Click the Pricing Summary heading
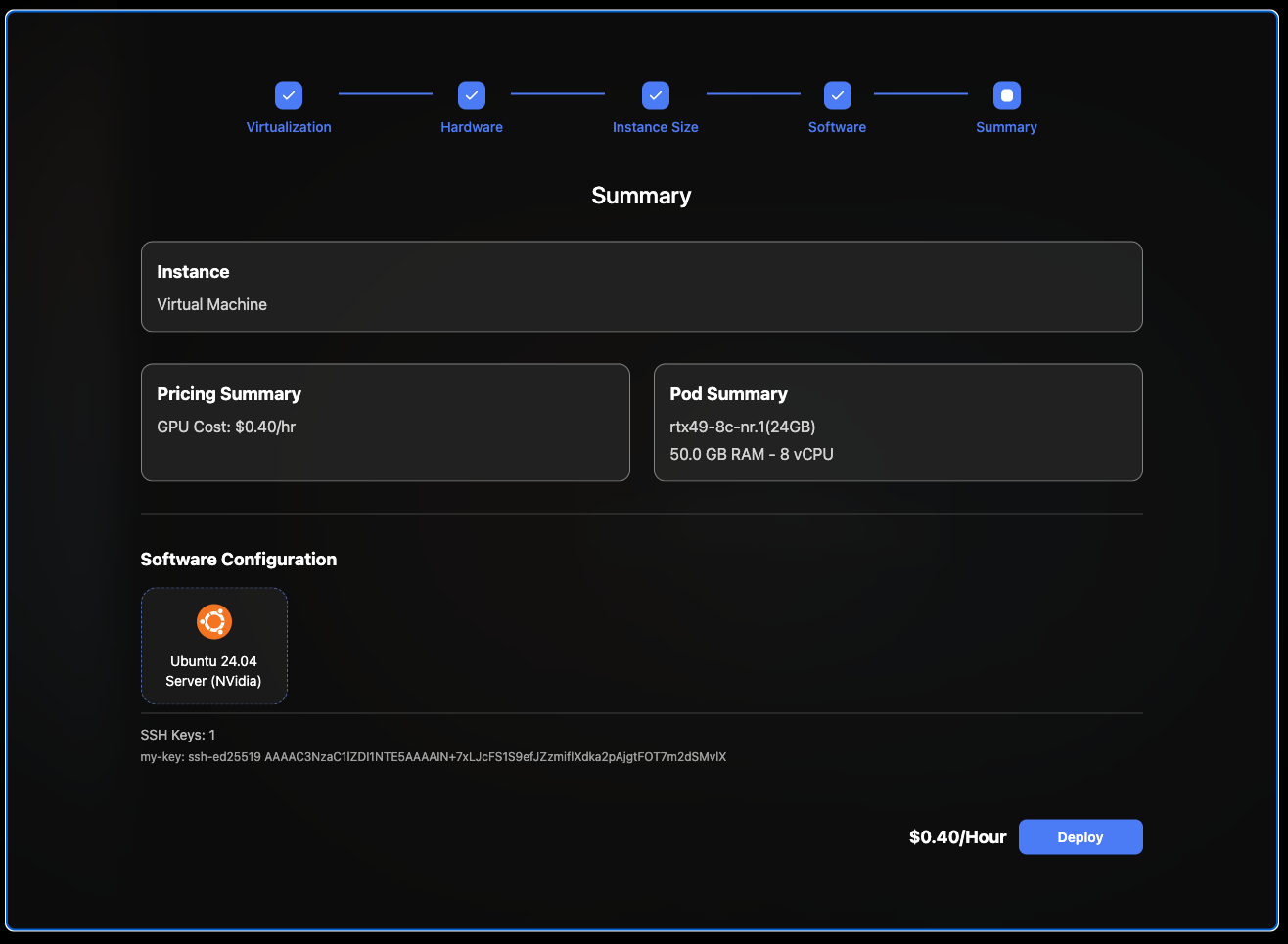This screenshot has width=1288, height=944. coord(229,394)
